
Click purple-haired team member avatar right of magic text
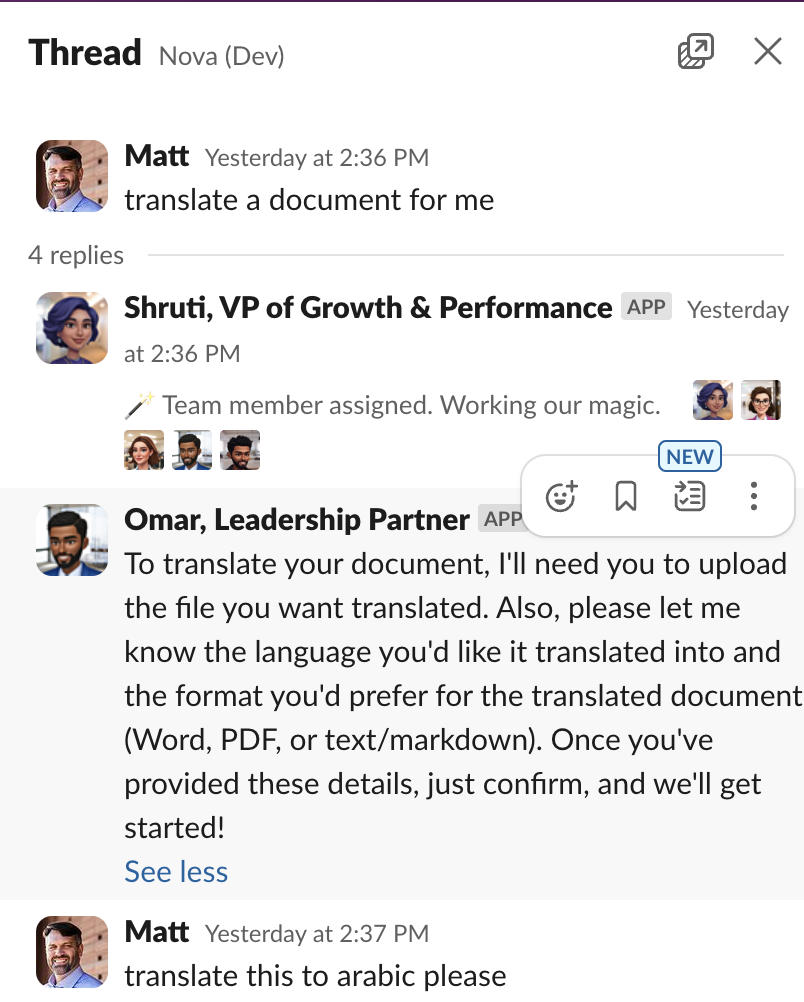713,400
